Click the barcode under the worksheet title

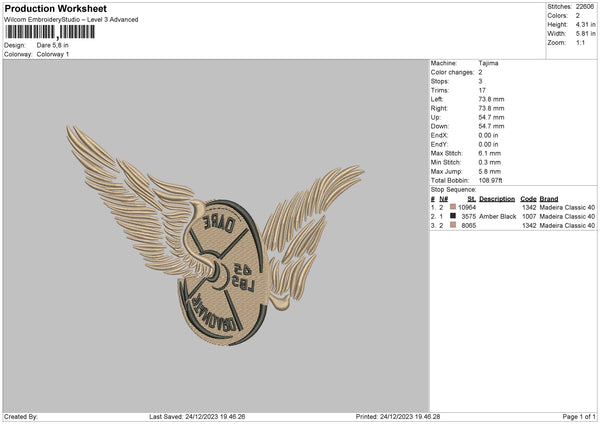[x=50, y=32]
